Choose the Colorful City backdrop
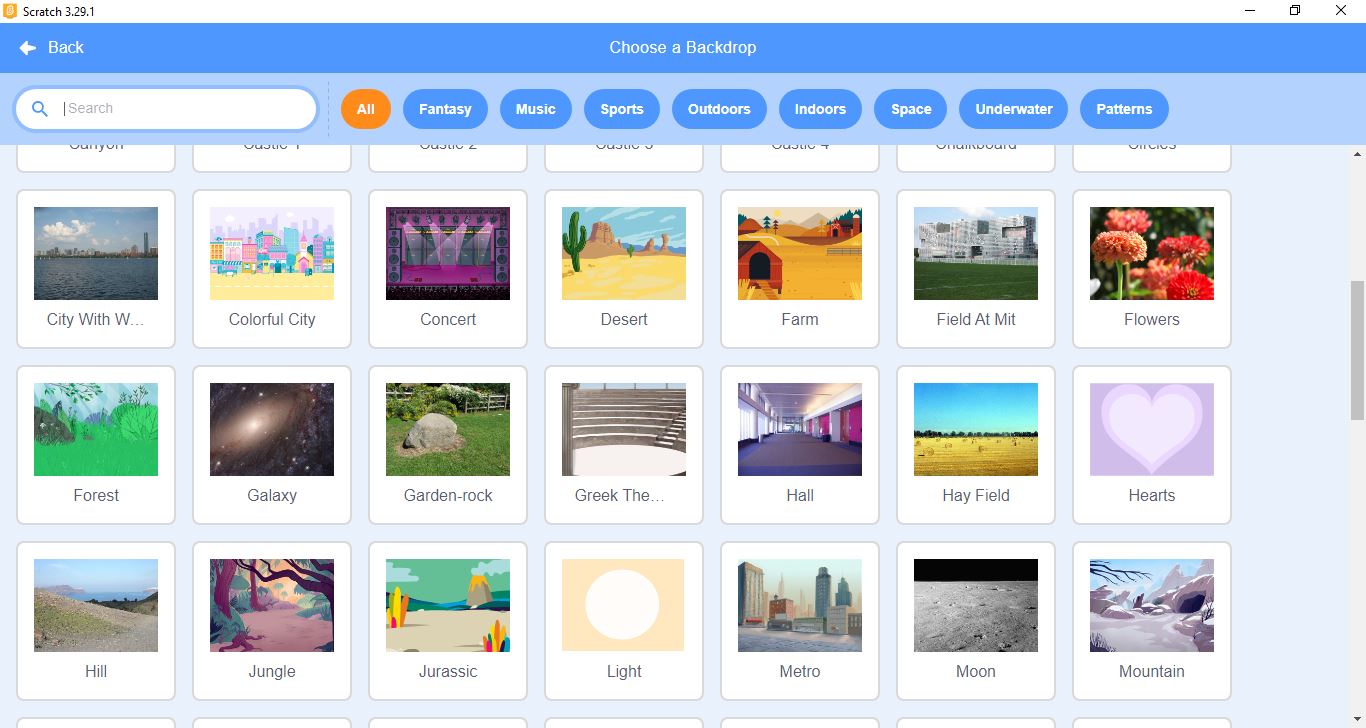This screenshot has height=728, width=1366. tap(272, 268)
